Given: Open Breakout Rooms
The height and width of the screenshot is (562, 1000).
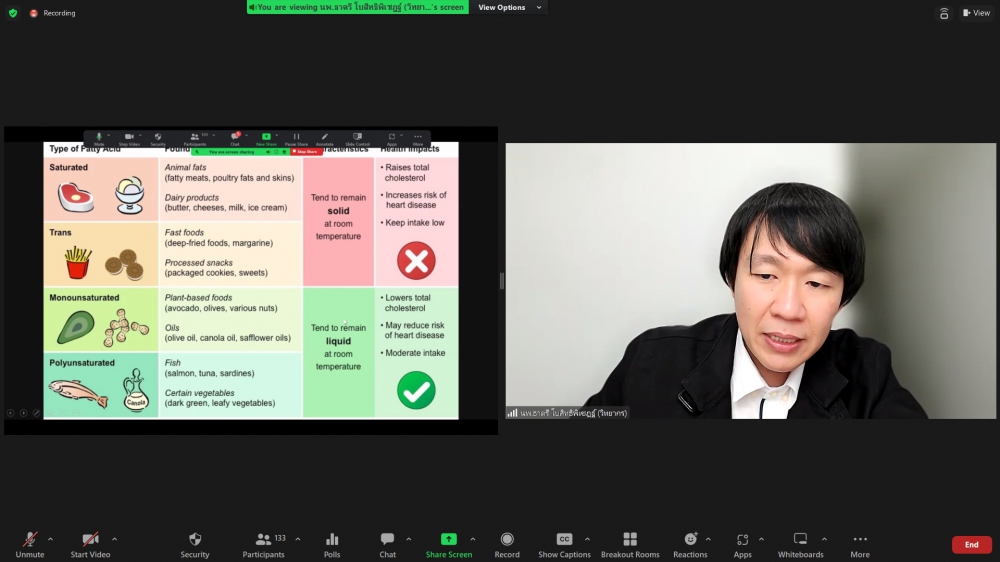Looking at the screenshot, I should [630, 540].
